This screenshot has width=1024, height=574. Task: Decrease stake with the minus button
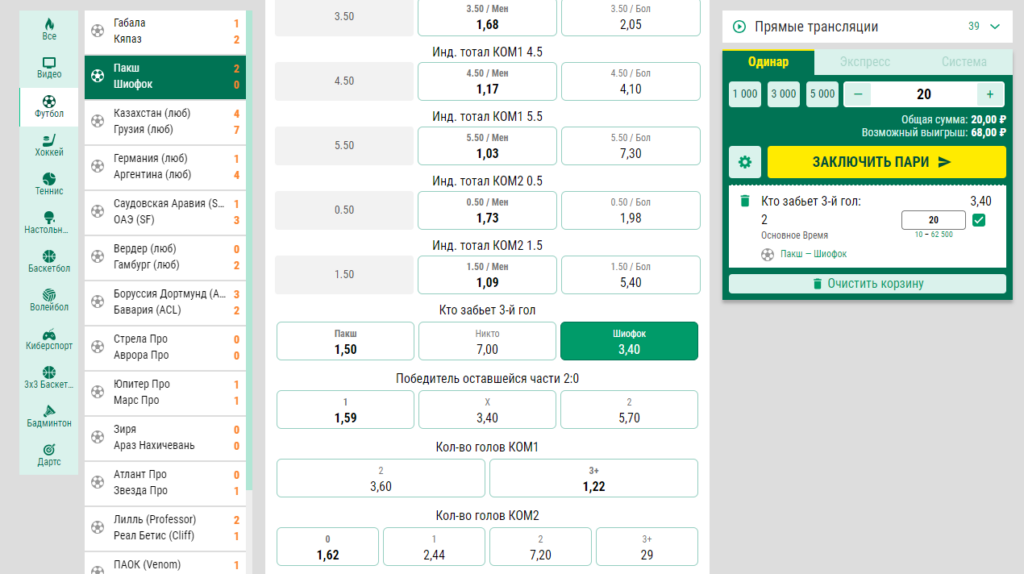[858, 94]
